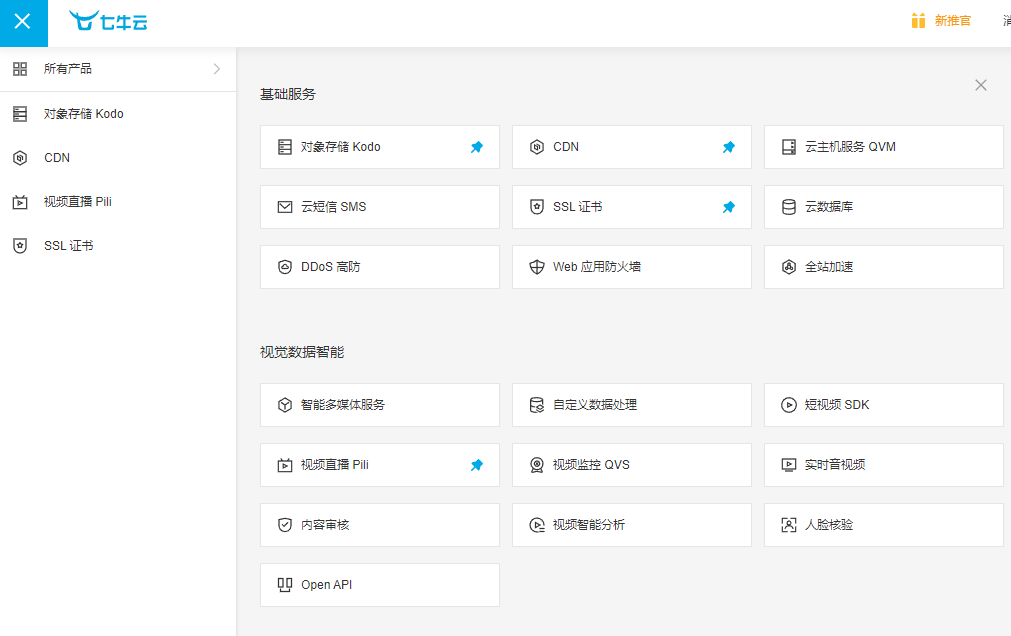Open the CDN product card
The height and width of the screenshot is (636, 1011).
pos(632,147)
